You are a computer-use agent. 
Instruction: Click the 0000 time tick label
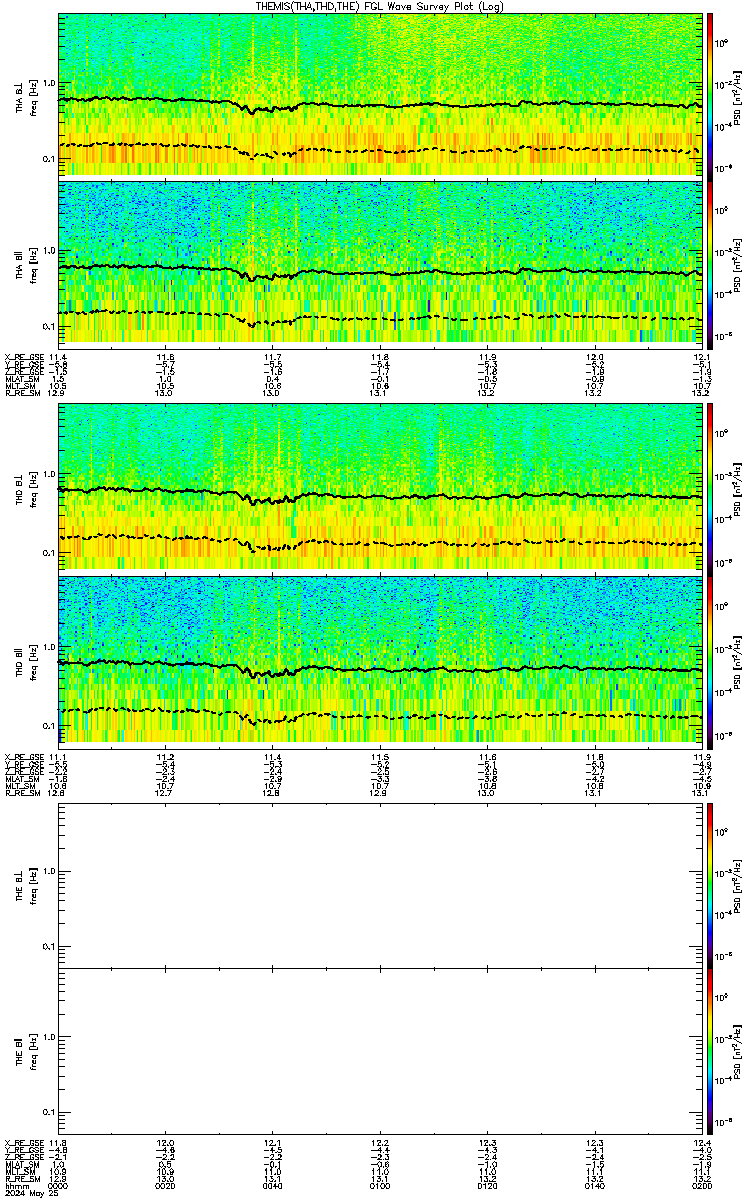coord(59,1186)
